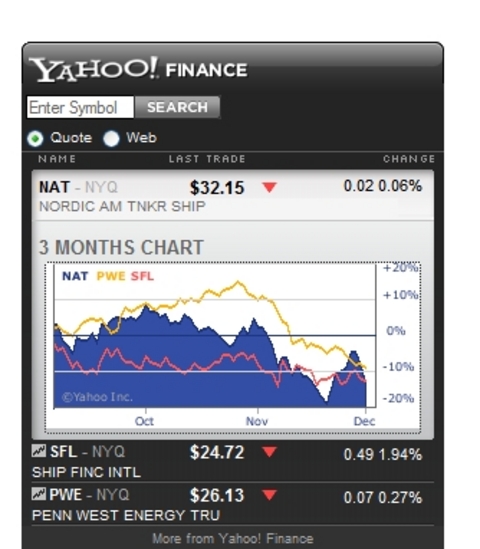
Task: Click the chart icon beside PWE
Action: point(39,494)
